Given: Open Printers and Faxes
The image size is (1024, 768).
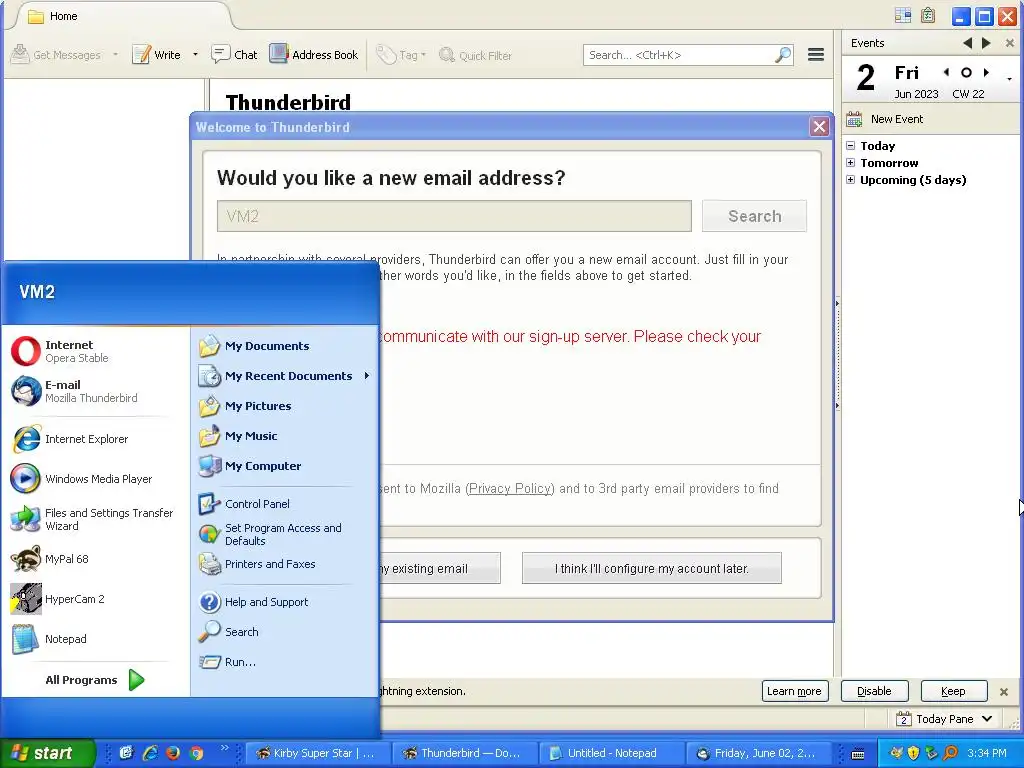Looking at the screenshot, I should [285, 564].
